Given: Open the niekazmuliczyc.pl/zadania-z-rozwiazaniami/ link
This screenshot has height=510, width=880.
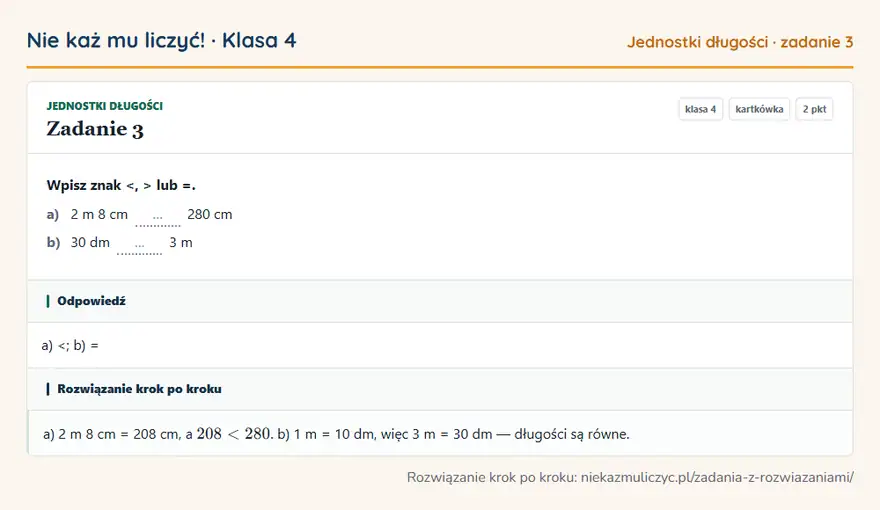Looking at the screenshot, I should click(717, 477).
